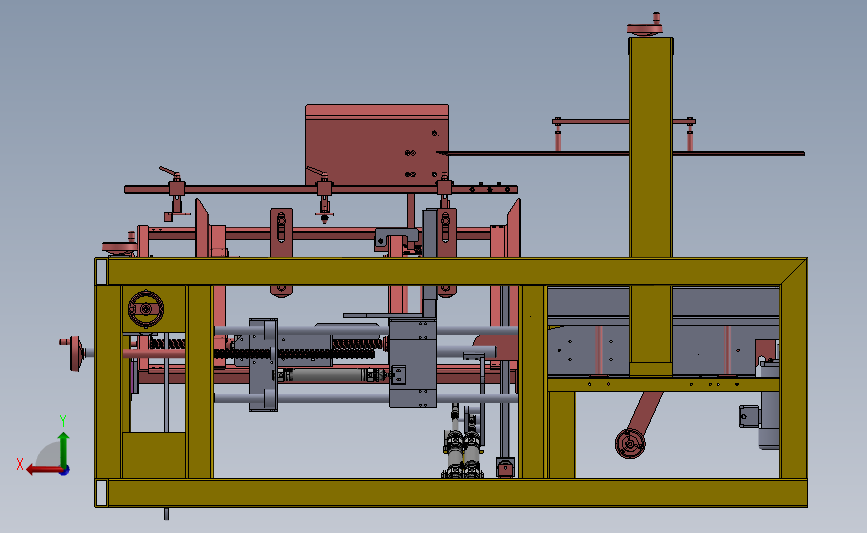Select the long thin black horizontal rod
867x533 pixels.
622,153
